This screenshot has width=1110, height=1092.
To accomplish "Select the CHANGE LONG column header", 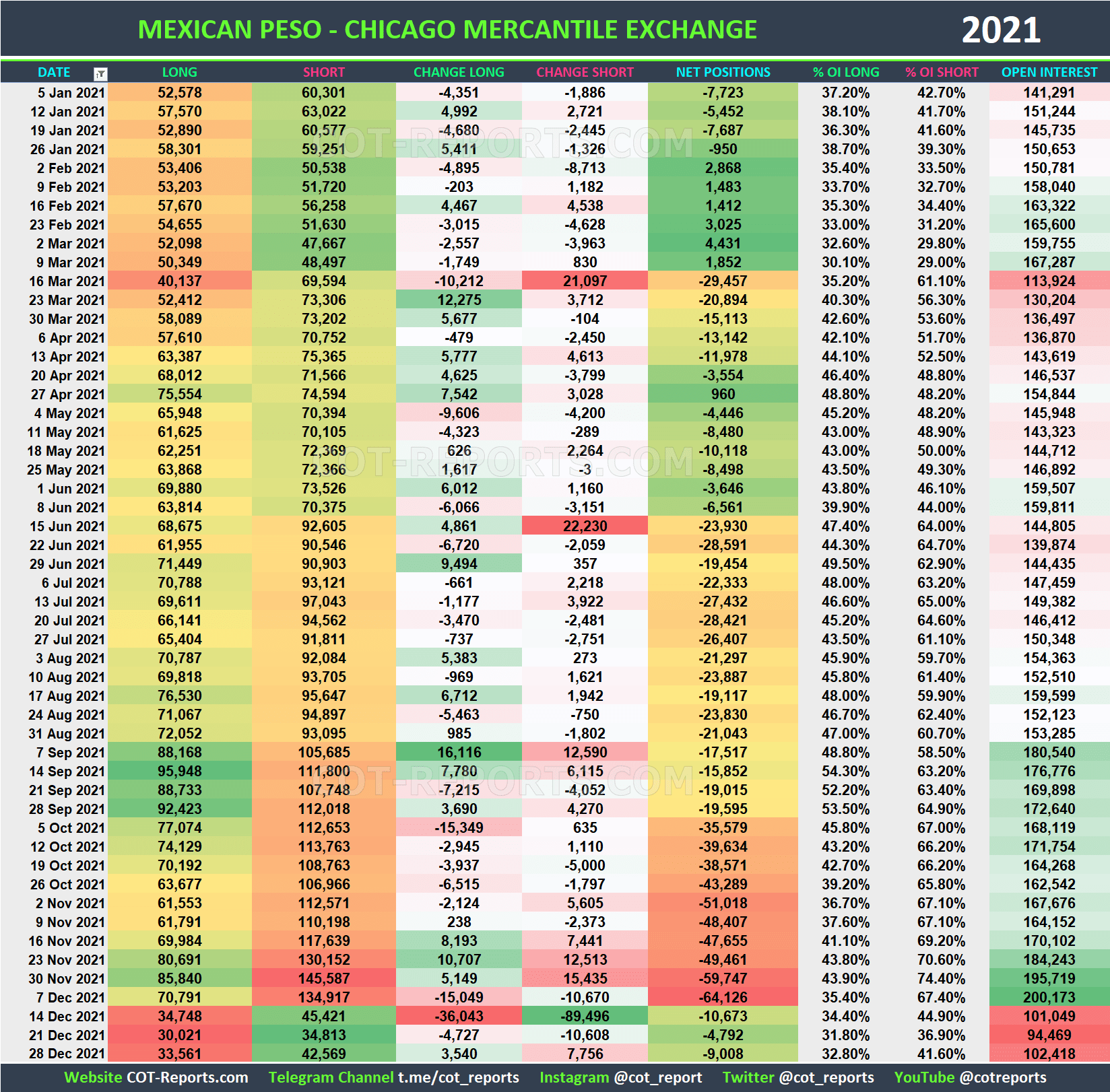I will pos(459,72).
